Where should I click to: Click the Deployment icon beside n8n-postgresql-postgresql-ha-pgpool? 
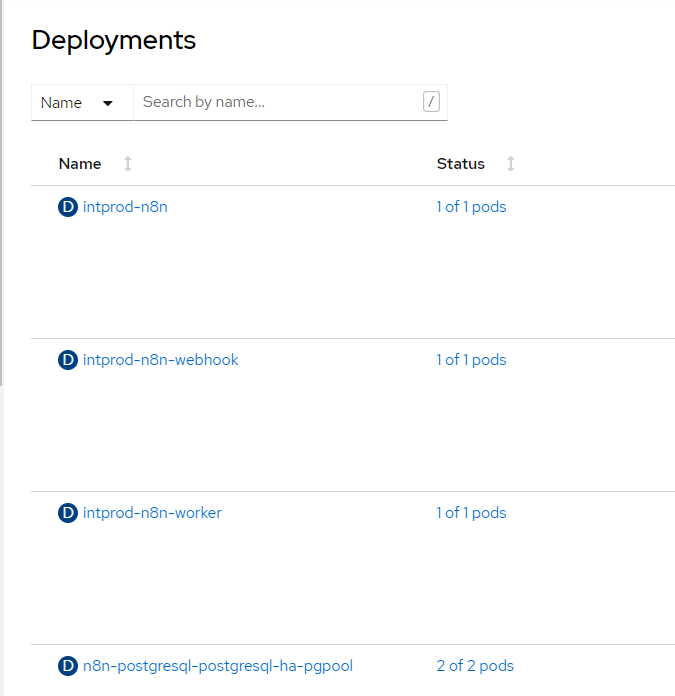pyautogui.click(x=68, y=666)
